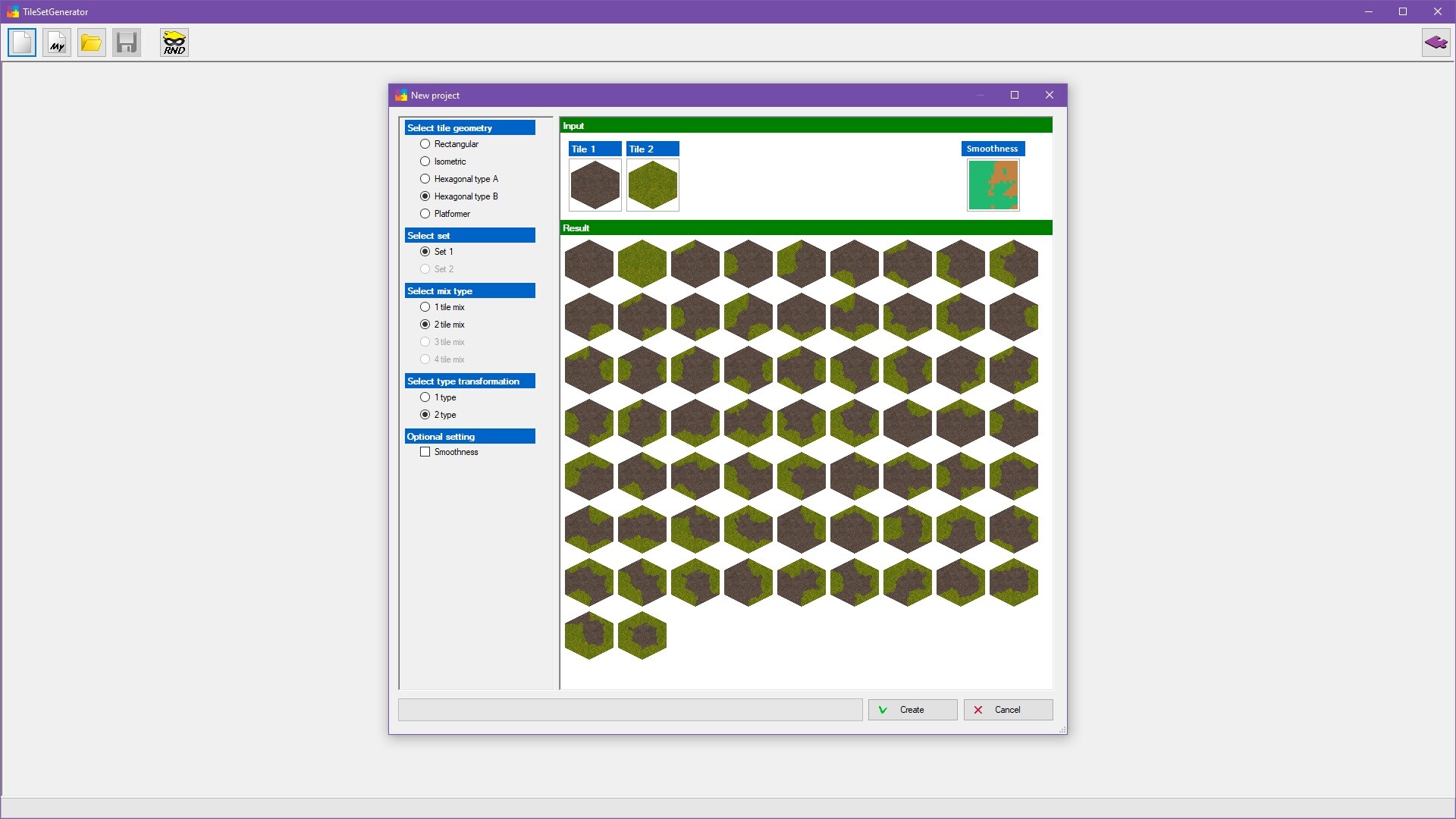Enable the Smoothness optional setting

[x=425, y=451]
